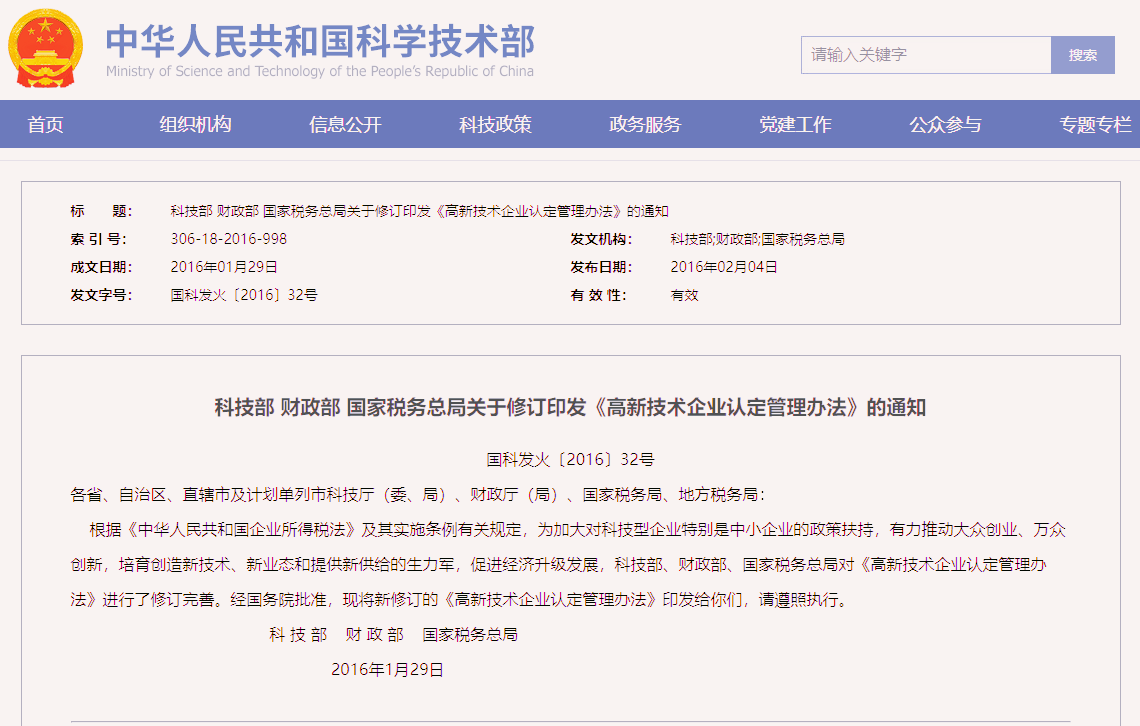Open the 组织机构 navigation menu
This screenshot has height=726, width=1140.
point(196,124)
